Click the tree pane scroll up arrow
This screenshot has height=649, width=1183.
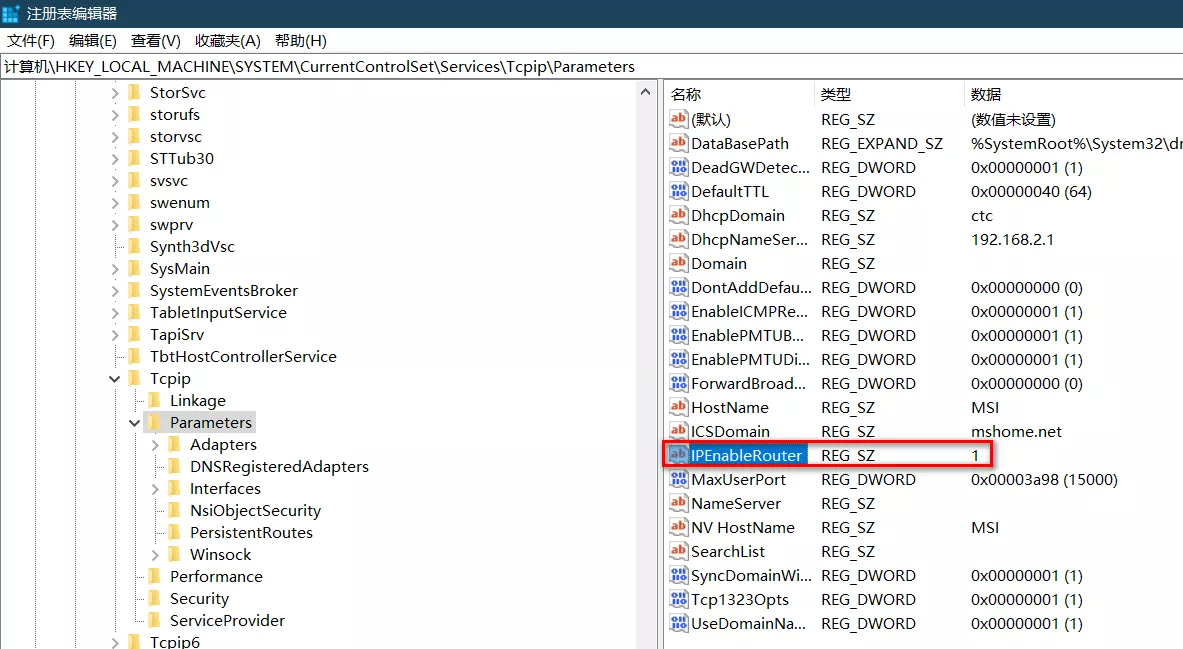(x=645, y=92)
